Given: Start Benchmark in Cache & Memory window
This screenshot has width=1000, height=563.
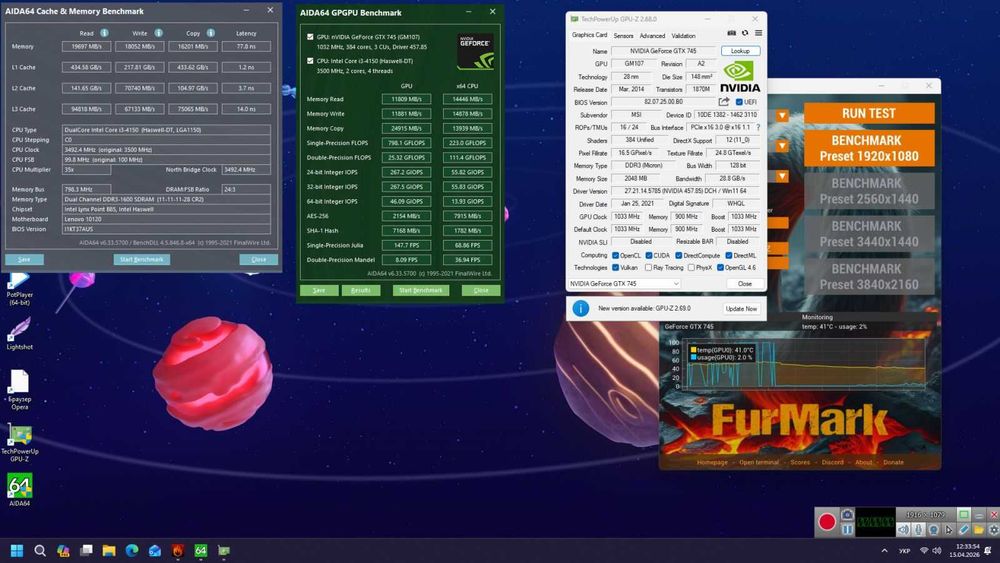Looking at the screenshot, I should (142, 260).
